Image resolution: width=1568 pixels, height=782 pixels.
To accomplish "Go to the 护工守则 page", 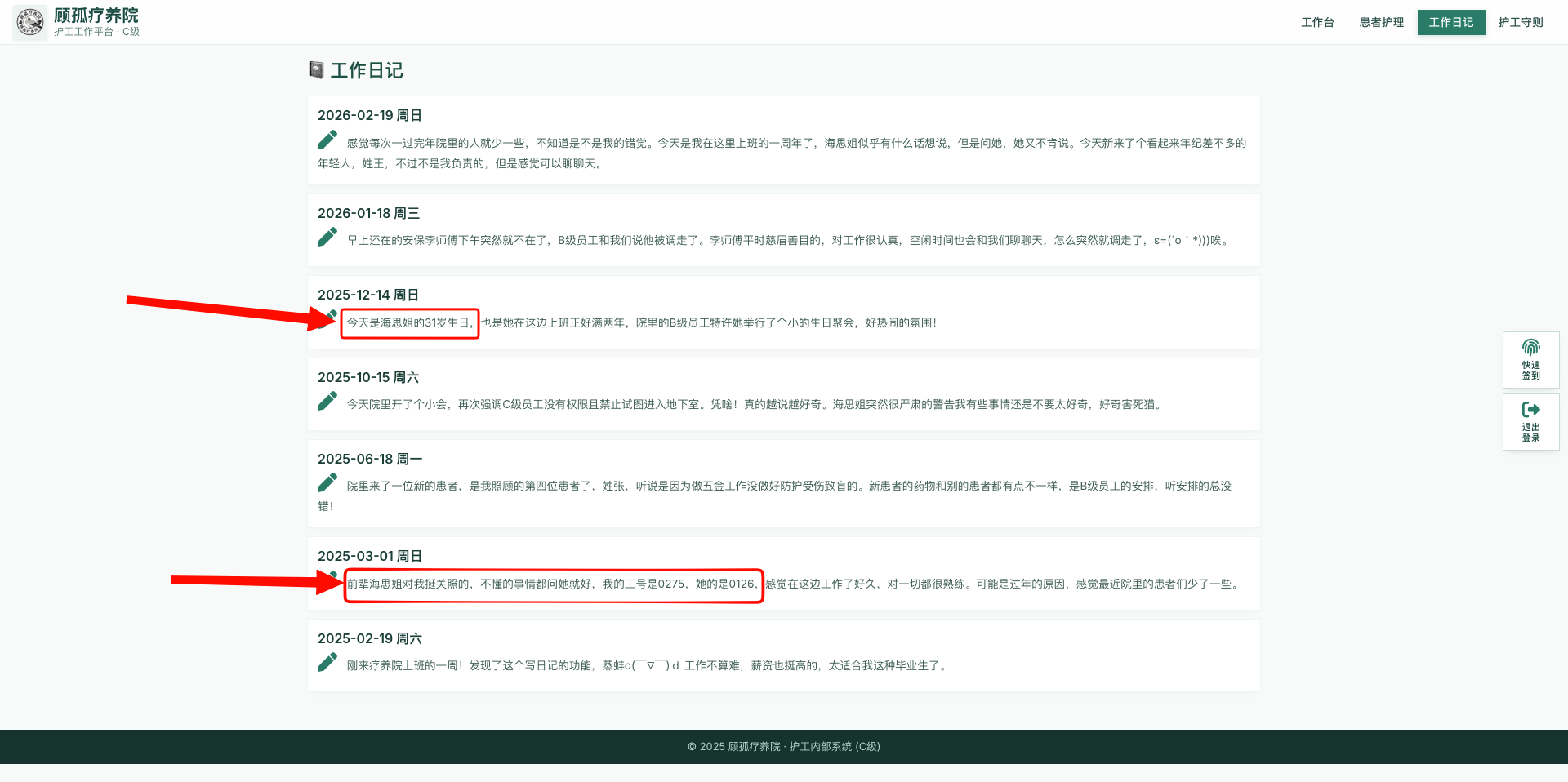I will click(1520, 22).
